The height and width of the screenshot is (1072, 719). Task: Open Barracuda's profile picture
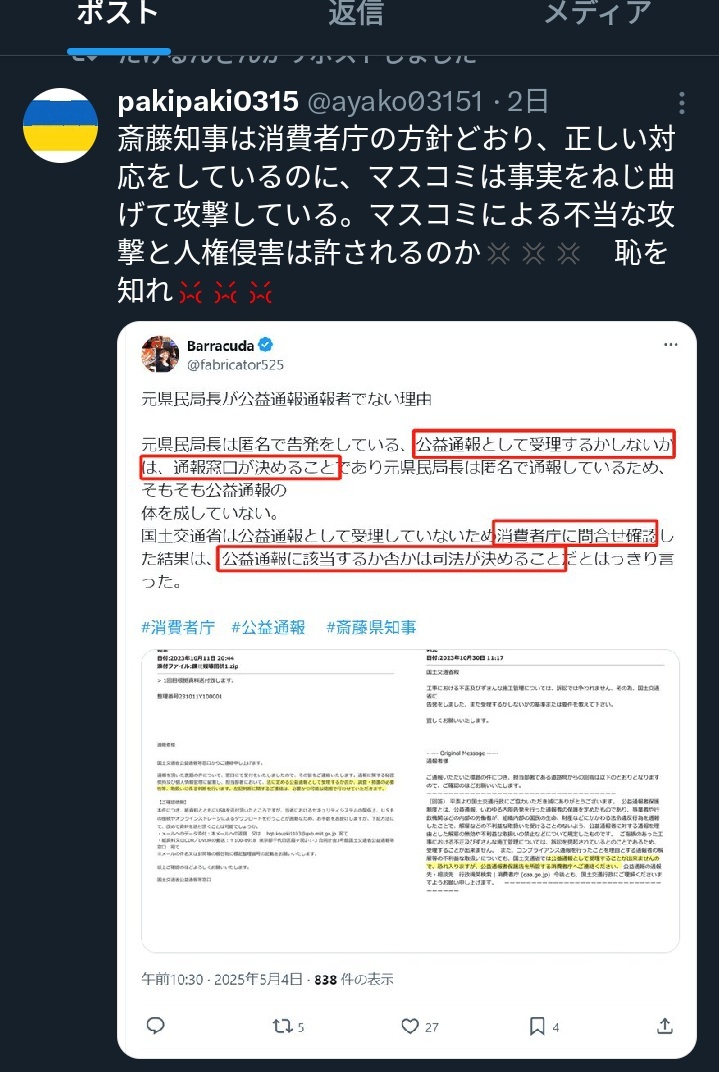[x=160, y=354]
